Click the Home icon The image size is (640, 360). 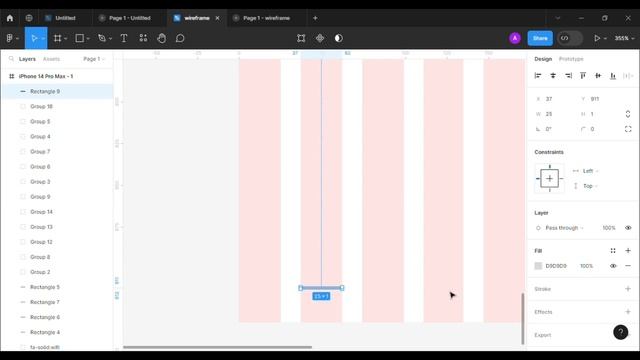click(x=10, y=18)
